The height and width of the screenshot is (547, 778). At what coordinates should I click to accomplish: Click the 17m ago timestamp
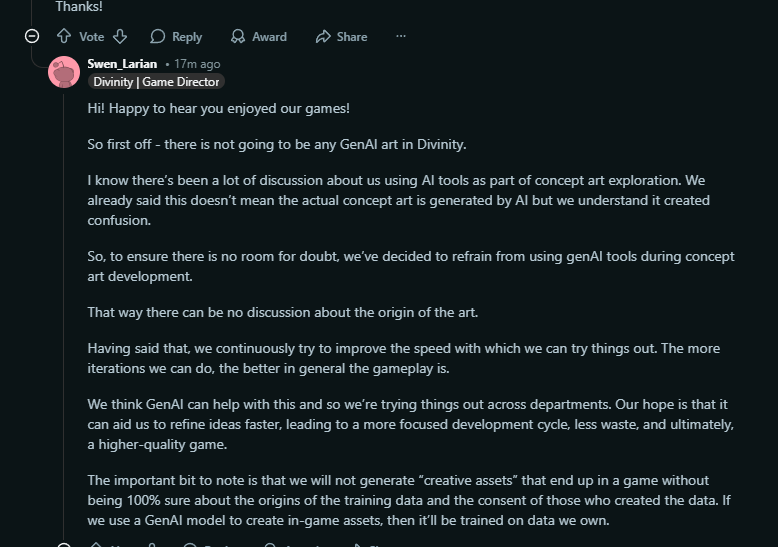click(196, 64)
